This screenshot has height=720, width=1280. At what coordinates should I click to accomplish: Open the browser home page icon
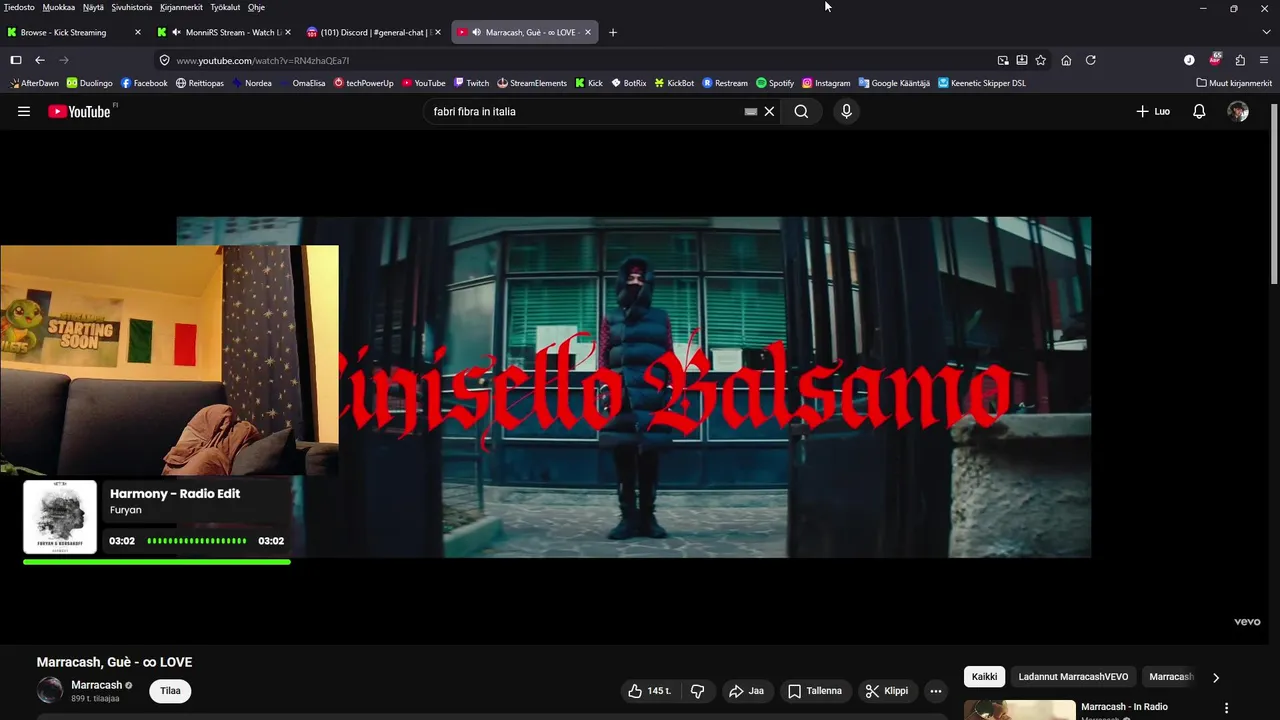tap(1066, 60)
